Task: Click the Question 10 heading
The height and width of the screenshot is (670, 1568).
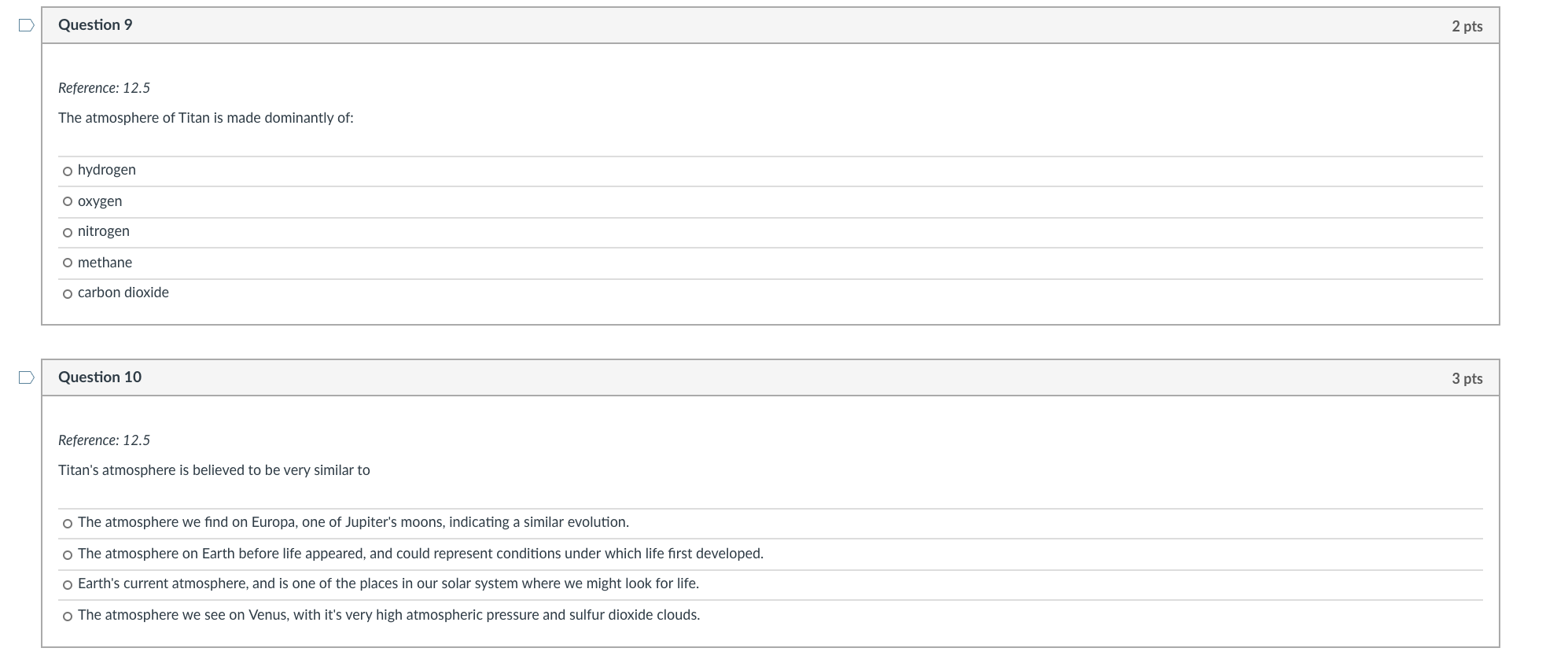Action: (x=100, y=377)
